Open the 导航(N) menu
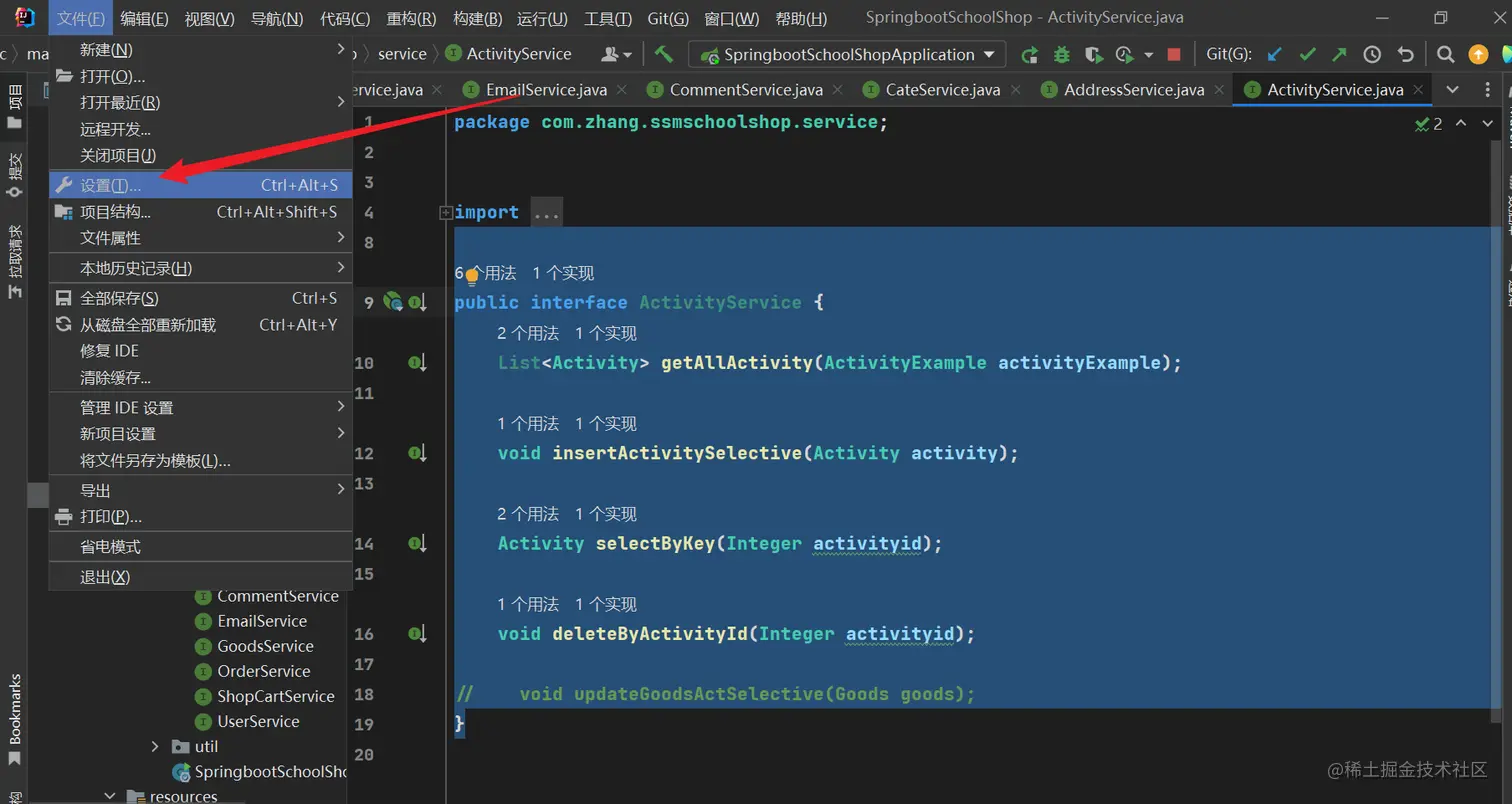Image resolution: width=1512 pixels, height=804 pixels. [x=277, y=18]
